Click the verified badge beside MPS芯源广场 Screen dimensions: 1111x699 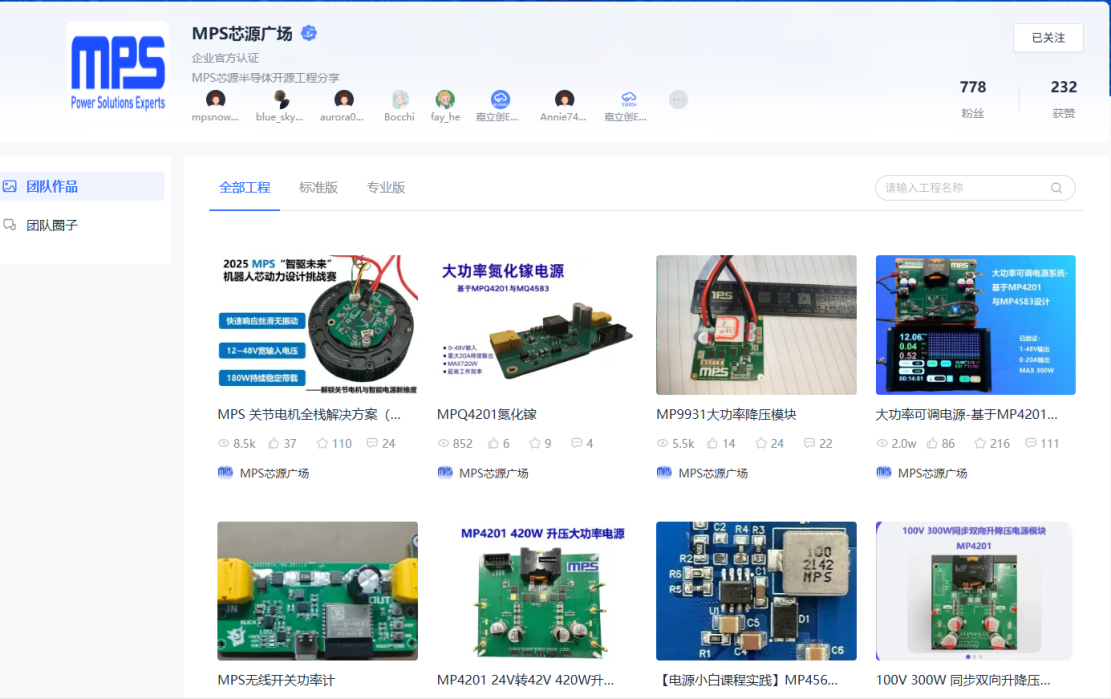pos(309,33)
